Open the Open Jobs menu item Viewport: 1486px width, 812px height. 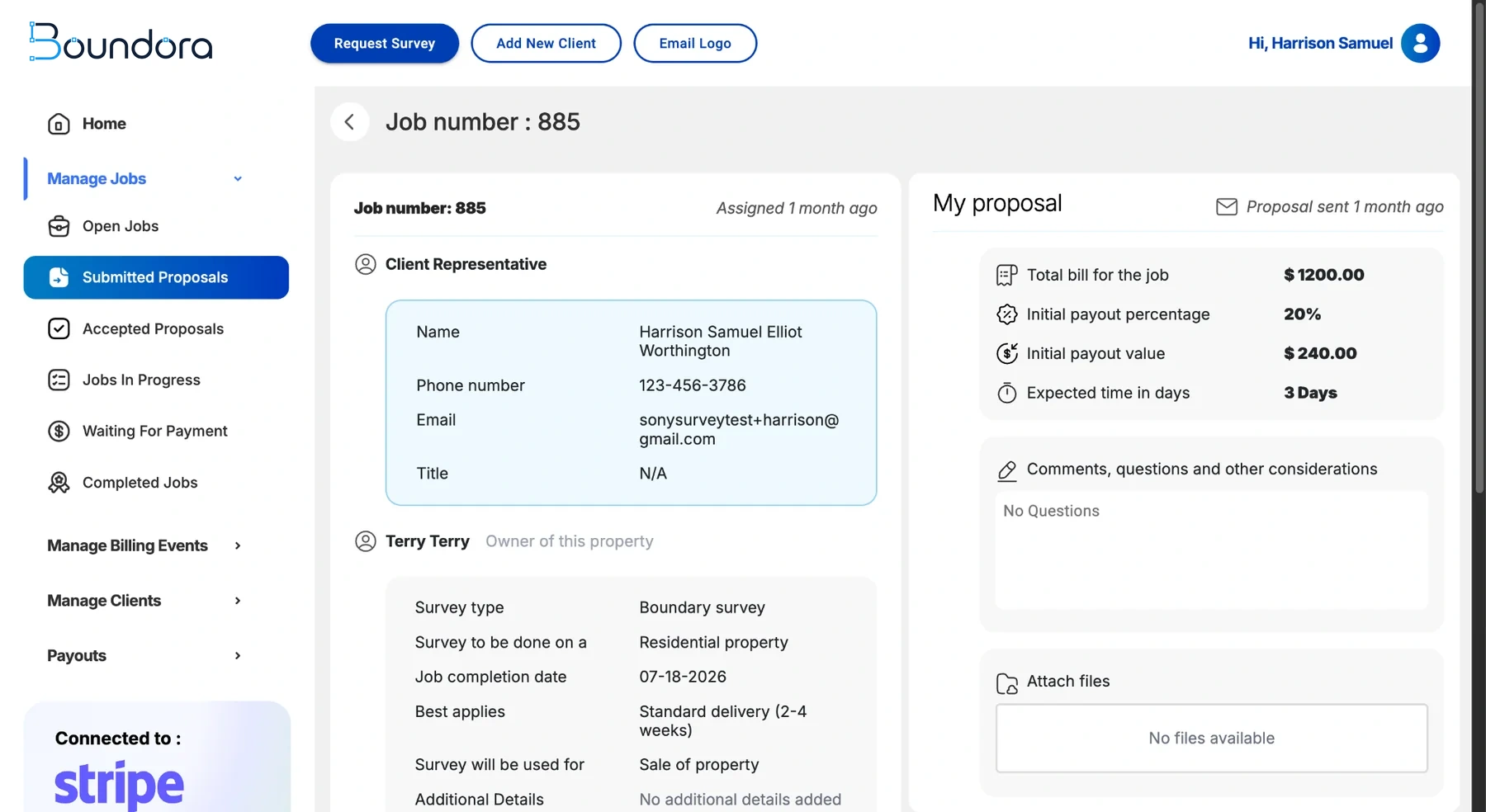point(156,226)
